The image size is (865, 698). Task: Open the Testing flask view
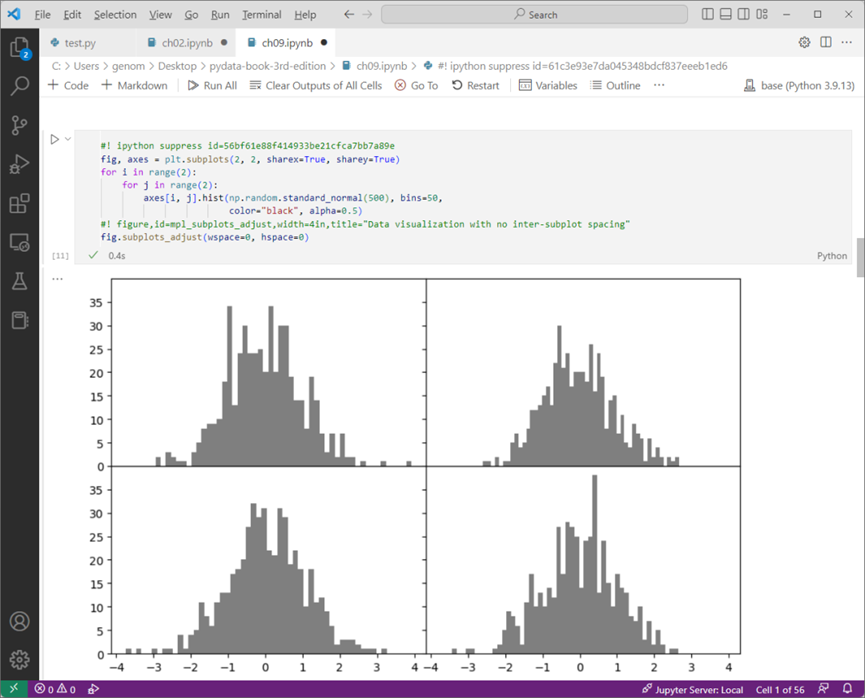click(20, 281)
